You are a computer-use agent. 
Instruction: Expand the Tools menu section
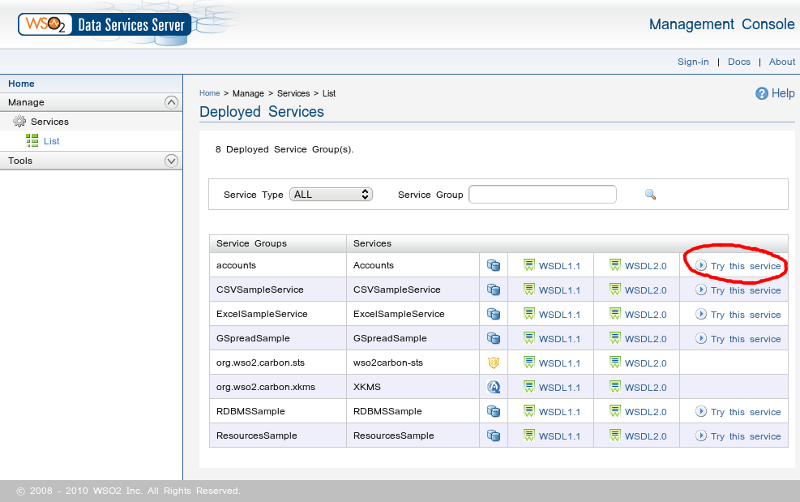pos(171,161)
